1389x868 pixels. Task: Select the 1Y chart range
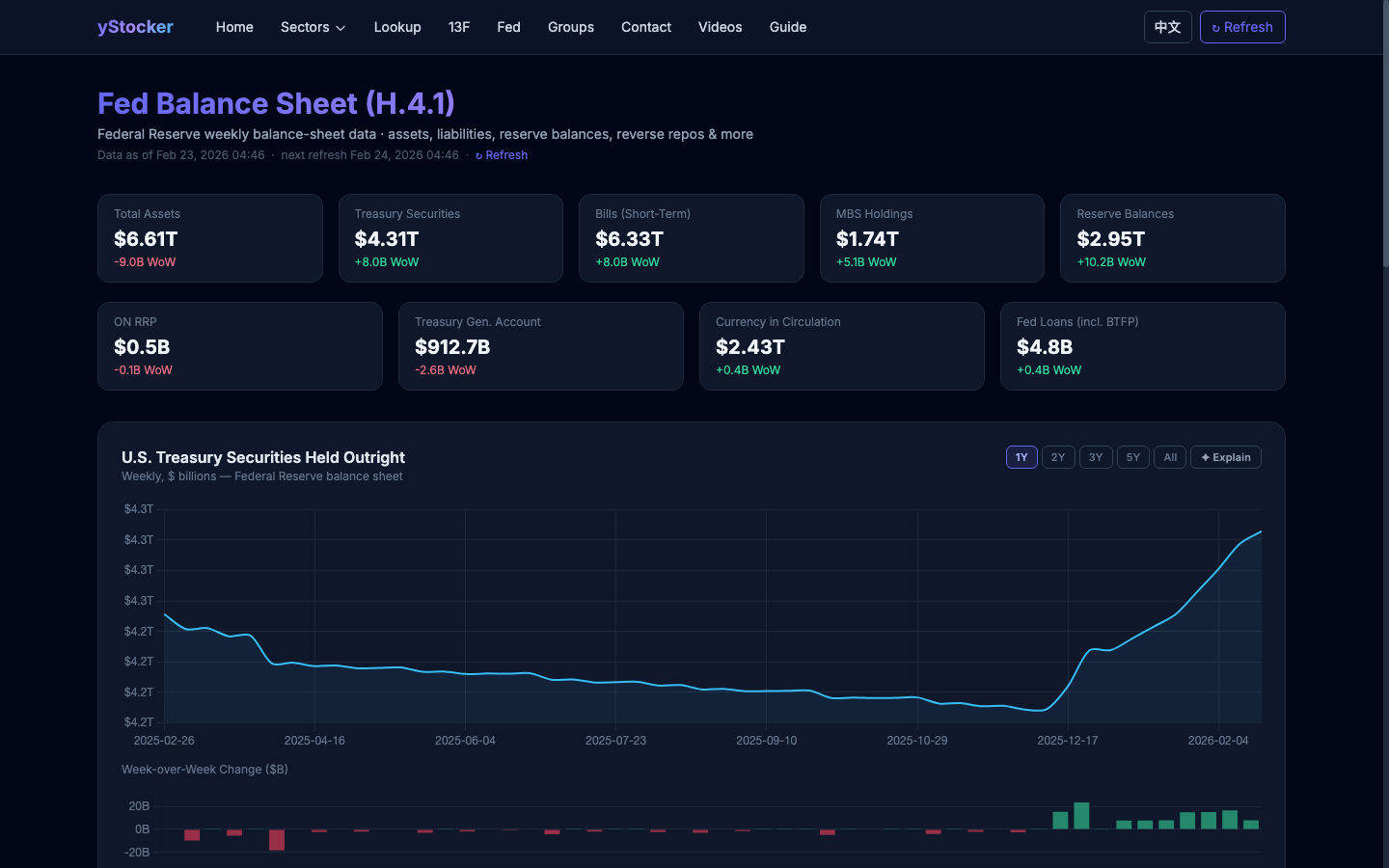(1021, 457)
